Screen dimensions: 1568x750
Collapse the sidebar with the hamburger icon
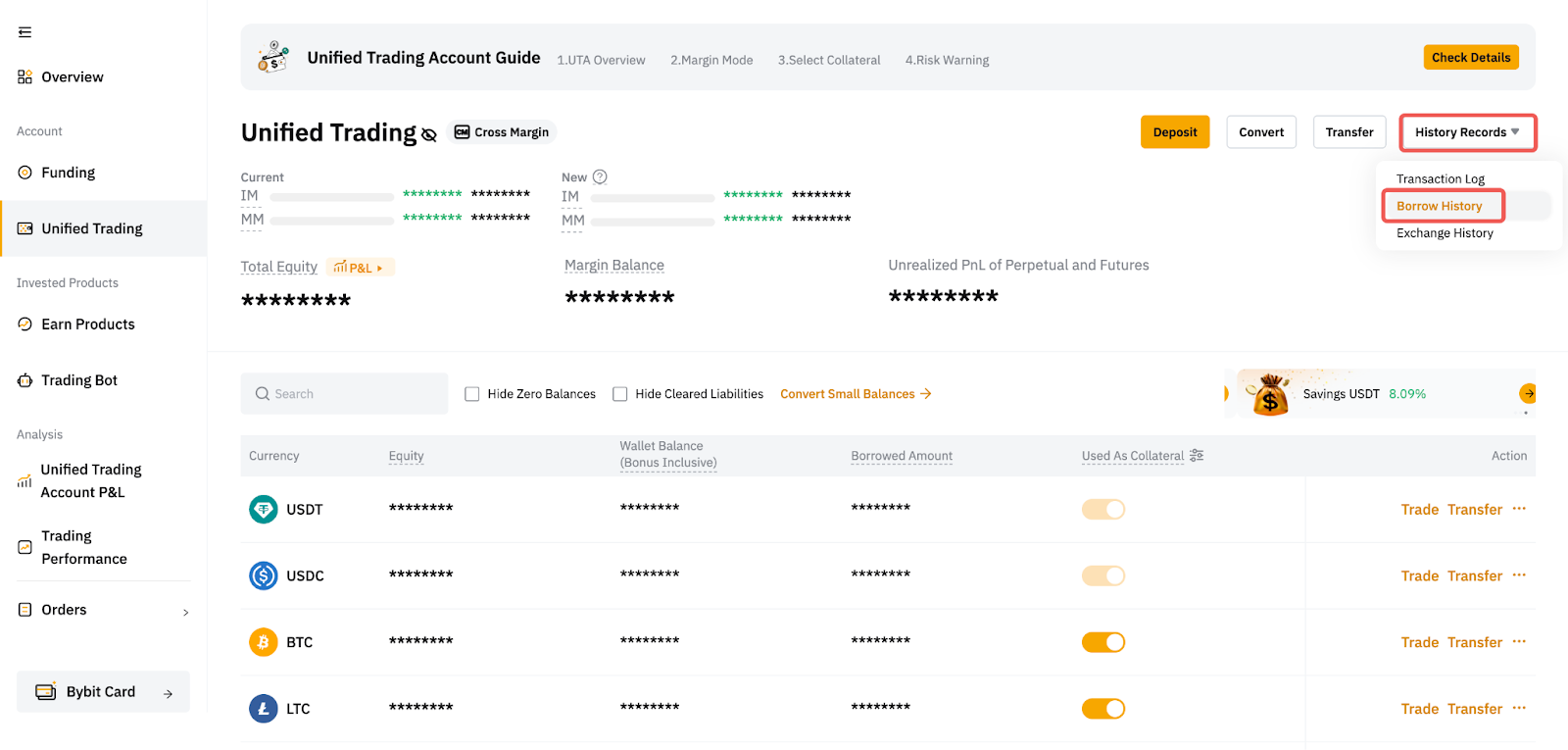coord(25,32)
